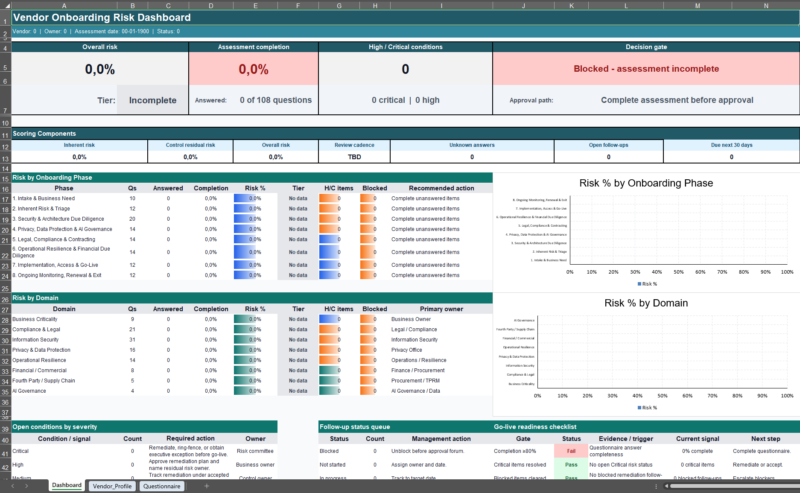Image resolution: width=800 pixels, height=493 pixels.
Task: Click the 'Risk committee' owner cell
Action: pos(255,451)
